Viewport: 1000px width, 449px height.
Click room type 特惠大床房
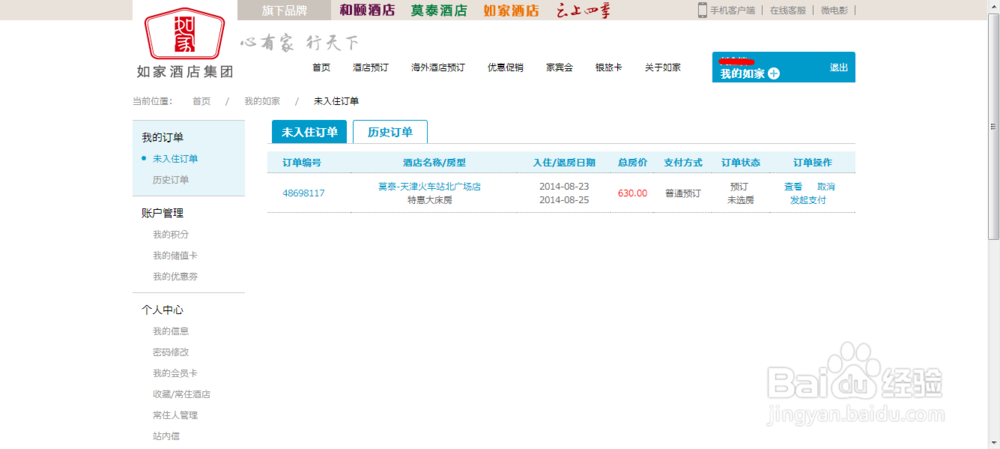pos(429,200)
